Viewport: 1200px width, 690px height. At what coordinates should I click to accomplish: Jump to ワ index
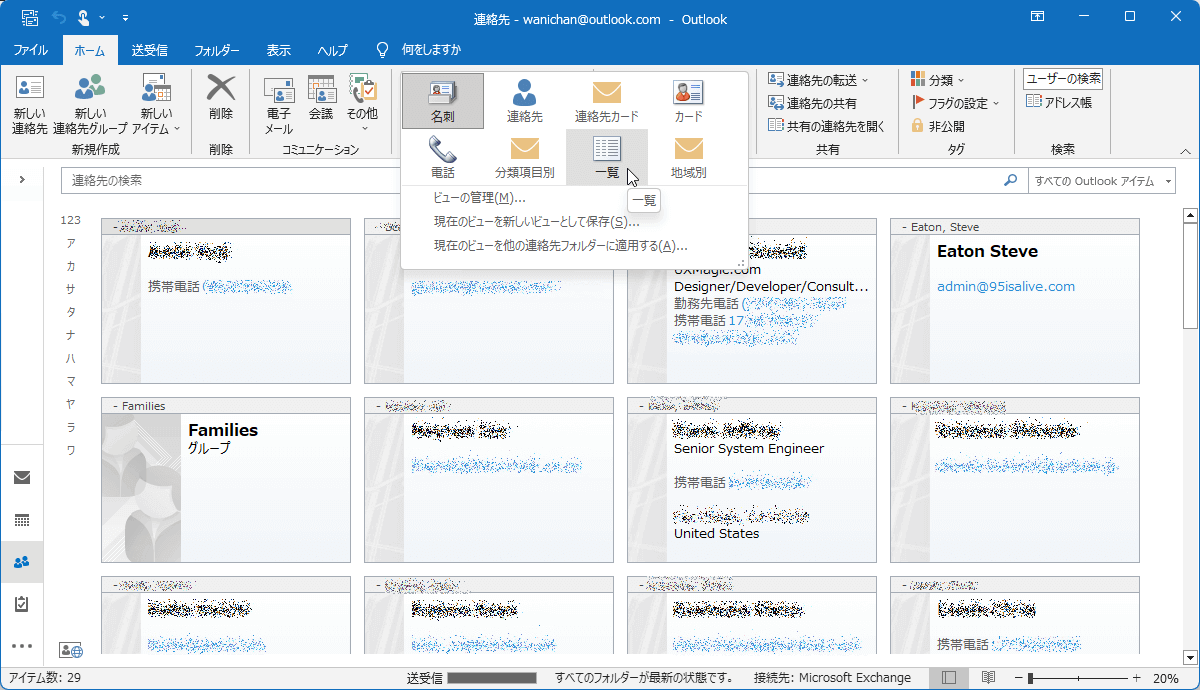[71, 450]
